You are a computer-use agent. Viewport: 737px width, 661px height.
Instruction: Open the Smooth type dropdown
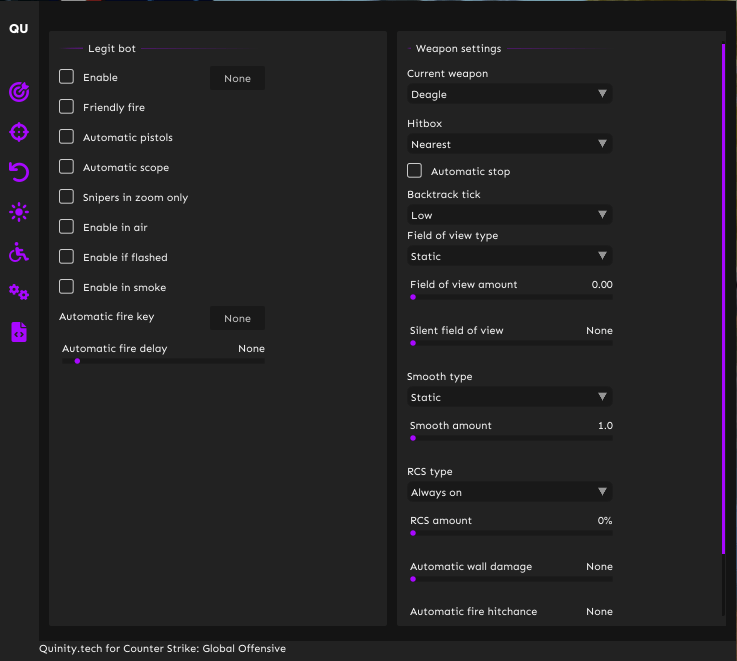point(510,397)
